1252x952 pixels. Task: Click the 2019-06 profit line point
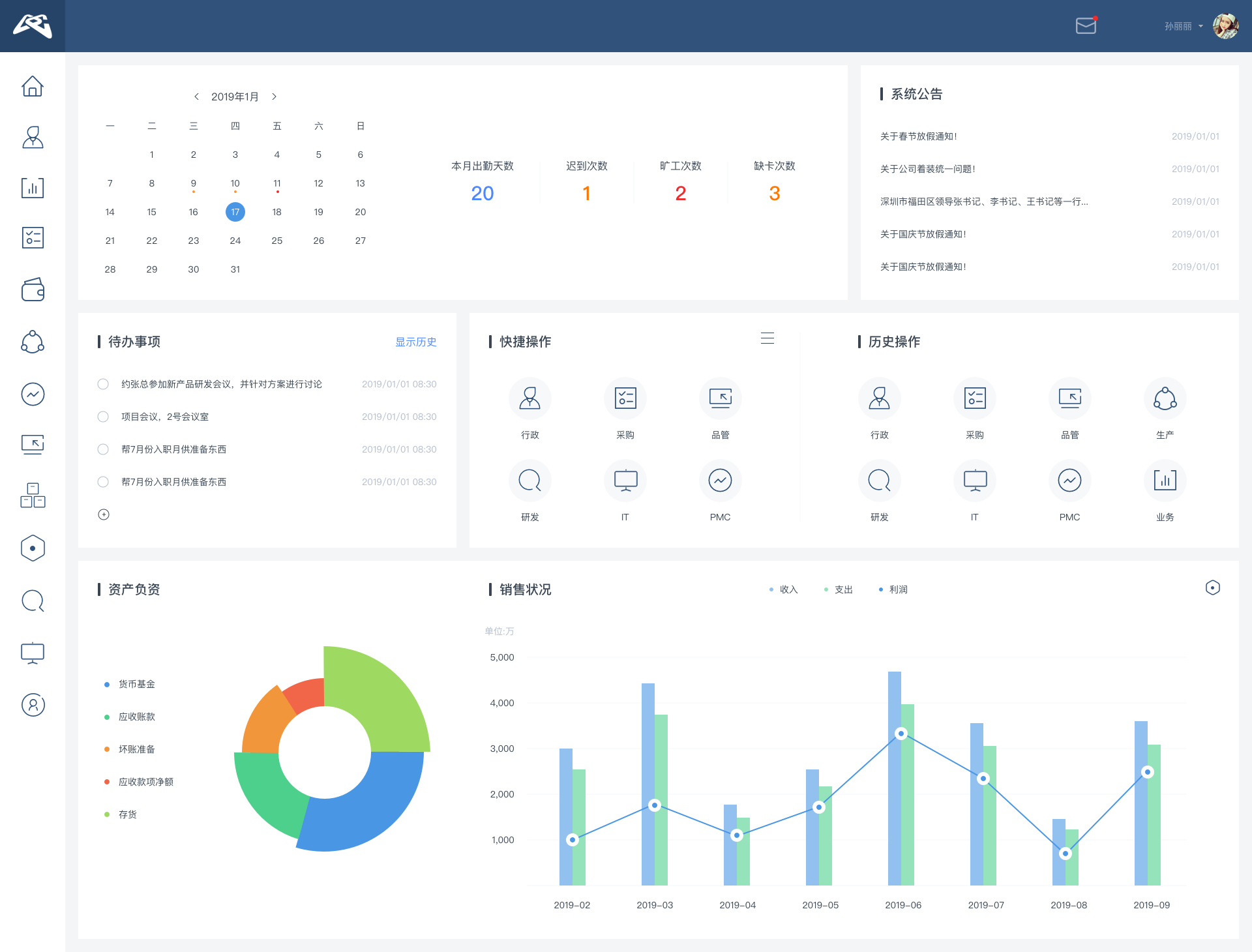tap(901, 734)
